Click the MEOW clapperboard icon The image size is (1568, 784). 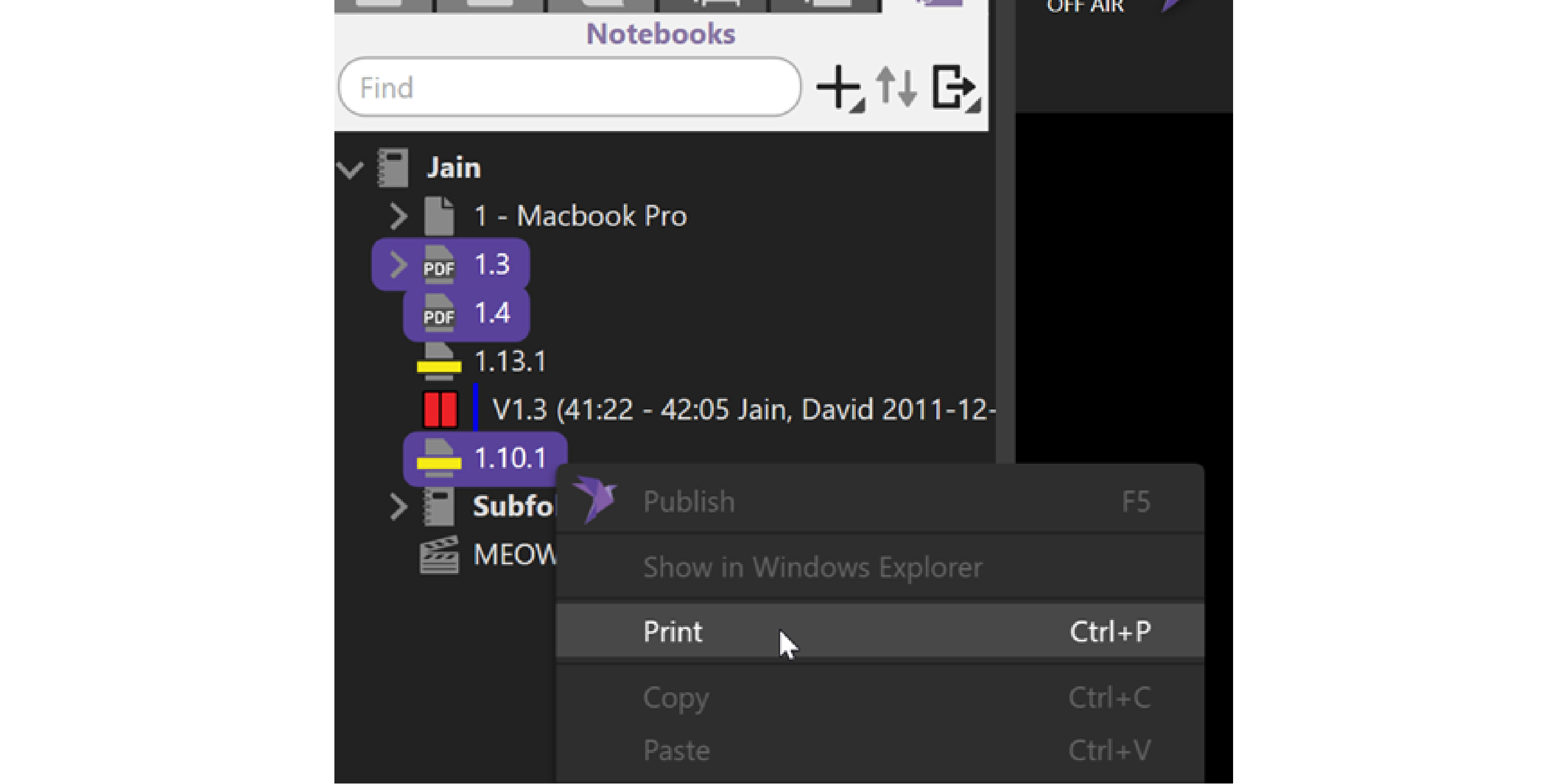[439, 555]
